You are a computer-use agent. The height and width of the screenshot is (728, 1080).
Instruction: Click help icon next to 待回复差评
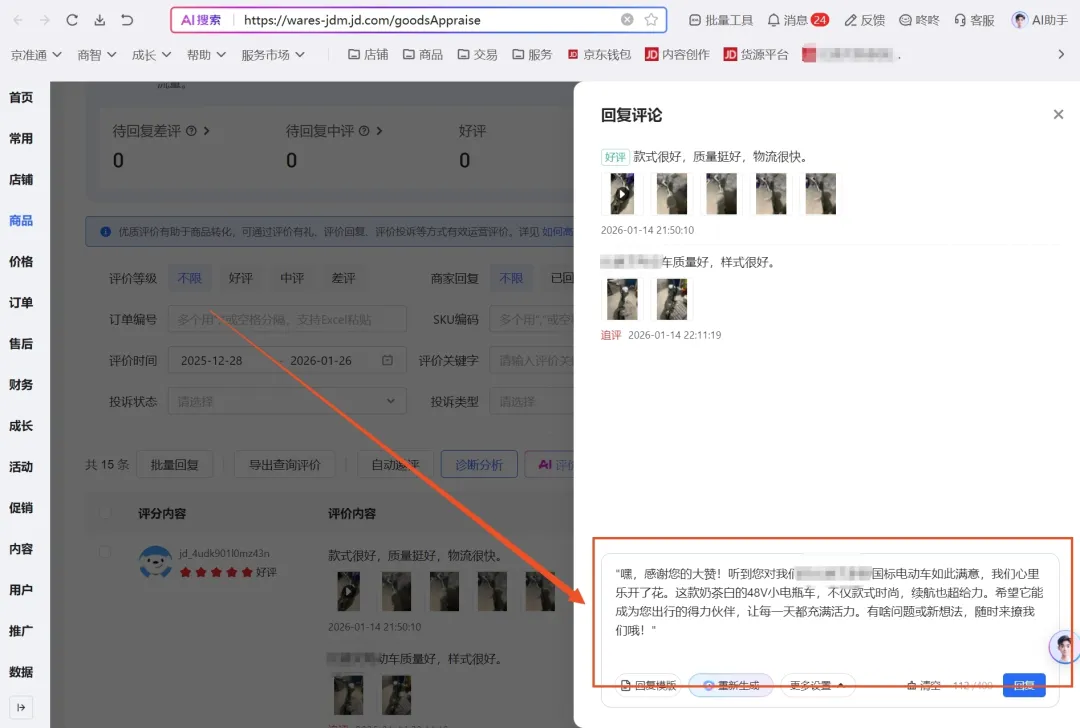click(x=191, y=131)
